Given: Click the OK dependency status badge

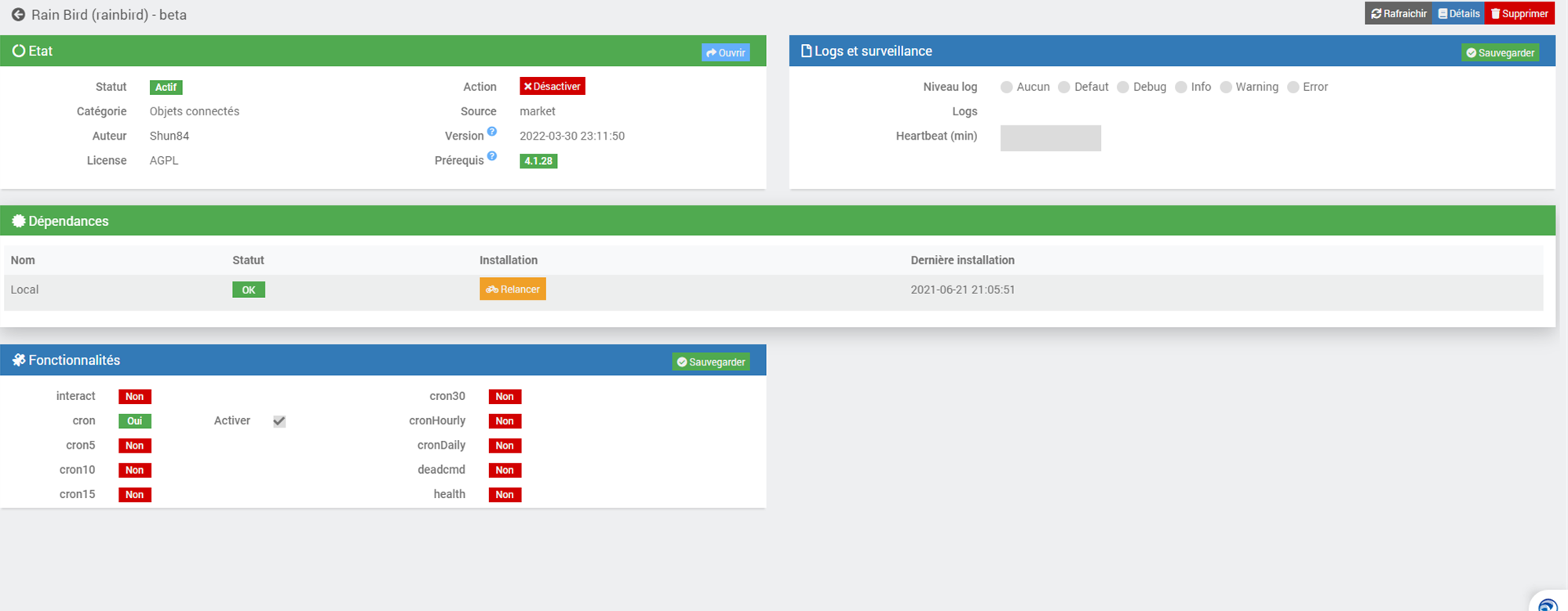Looking at the screenshot, I should coord(249,290).
